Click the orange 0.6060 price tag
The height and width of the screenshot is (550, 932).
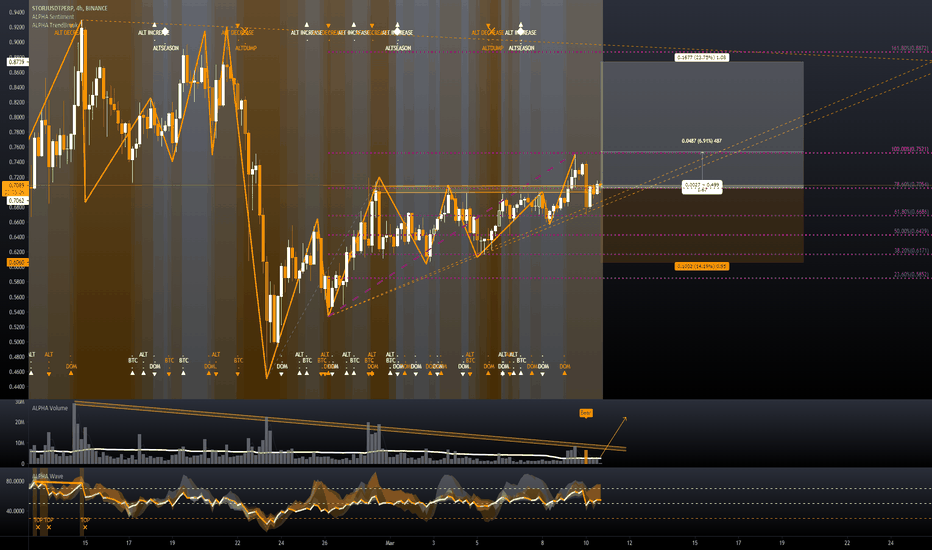coord(15,262)
